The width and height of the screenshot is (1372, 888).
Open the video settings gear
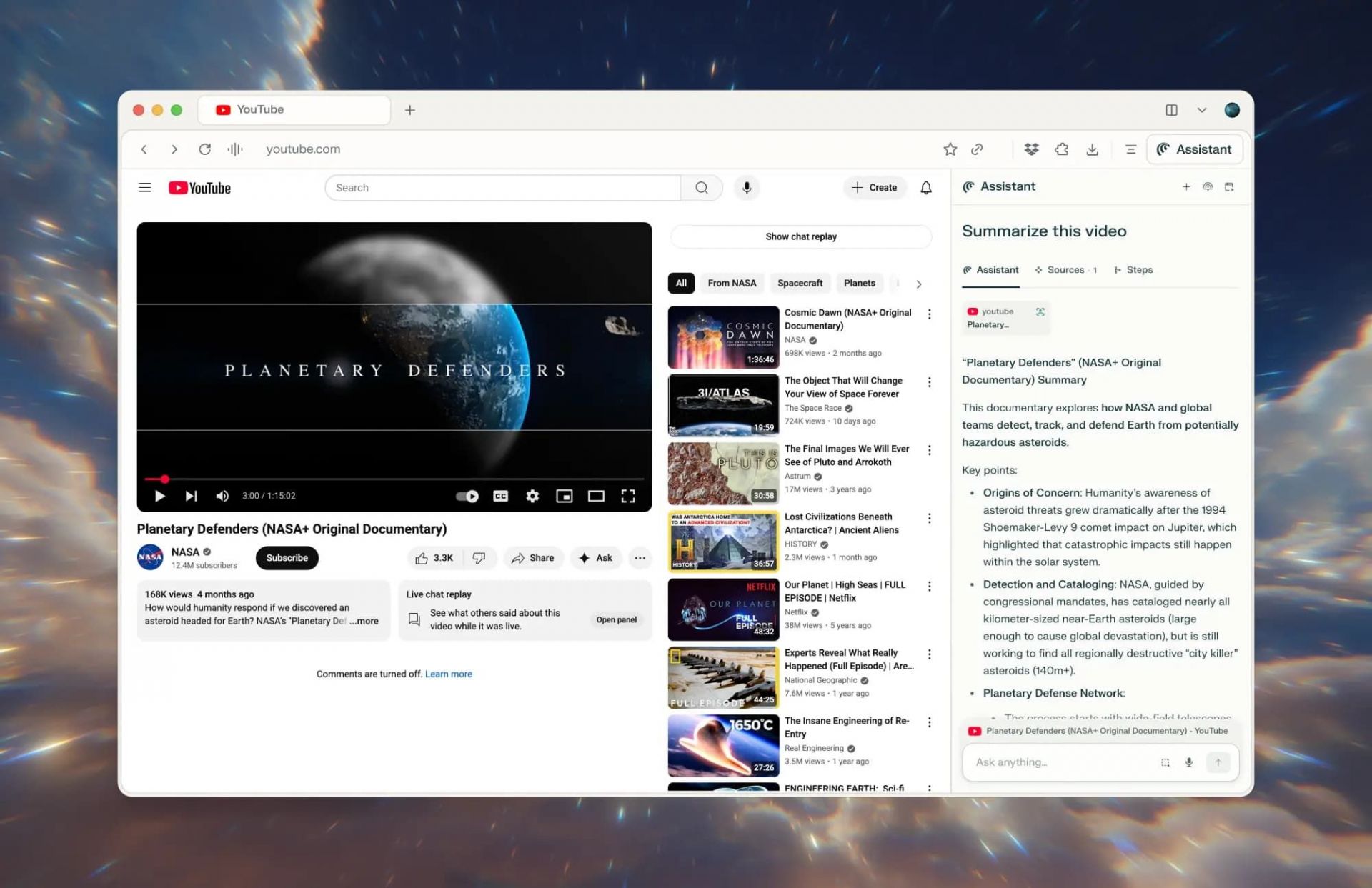coord(532,496)
